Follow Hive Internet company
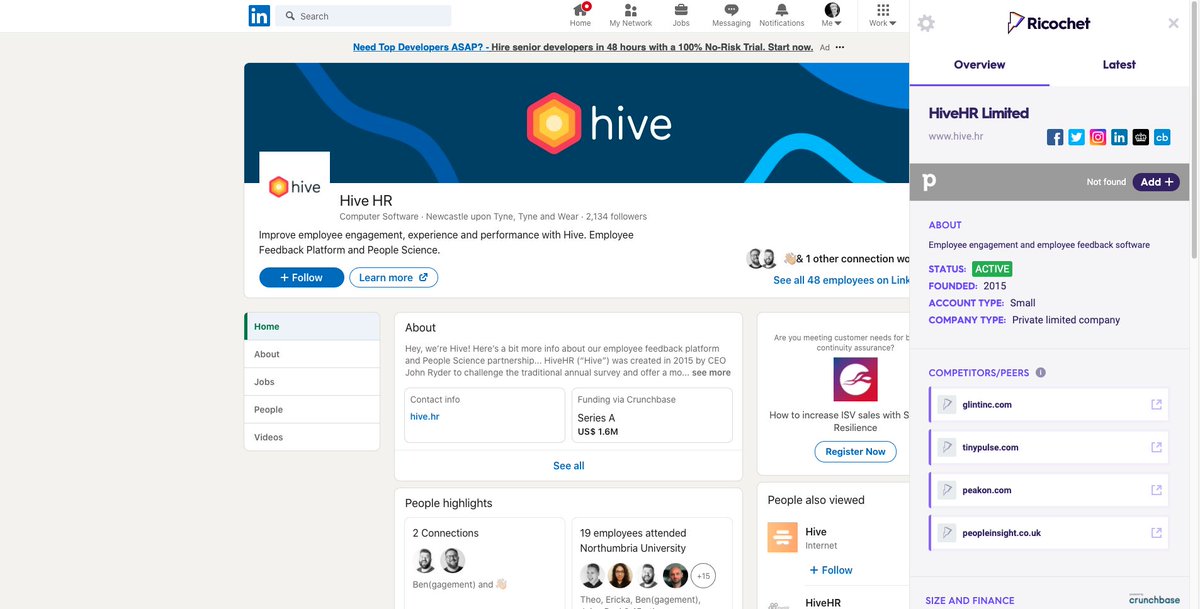Image resolution: width=1200 pixels, height=609 pixels. point(830,570)
